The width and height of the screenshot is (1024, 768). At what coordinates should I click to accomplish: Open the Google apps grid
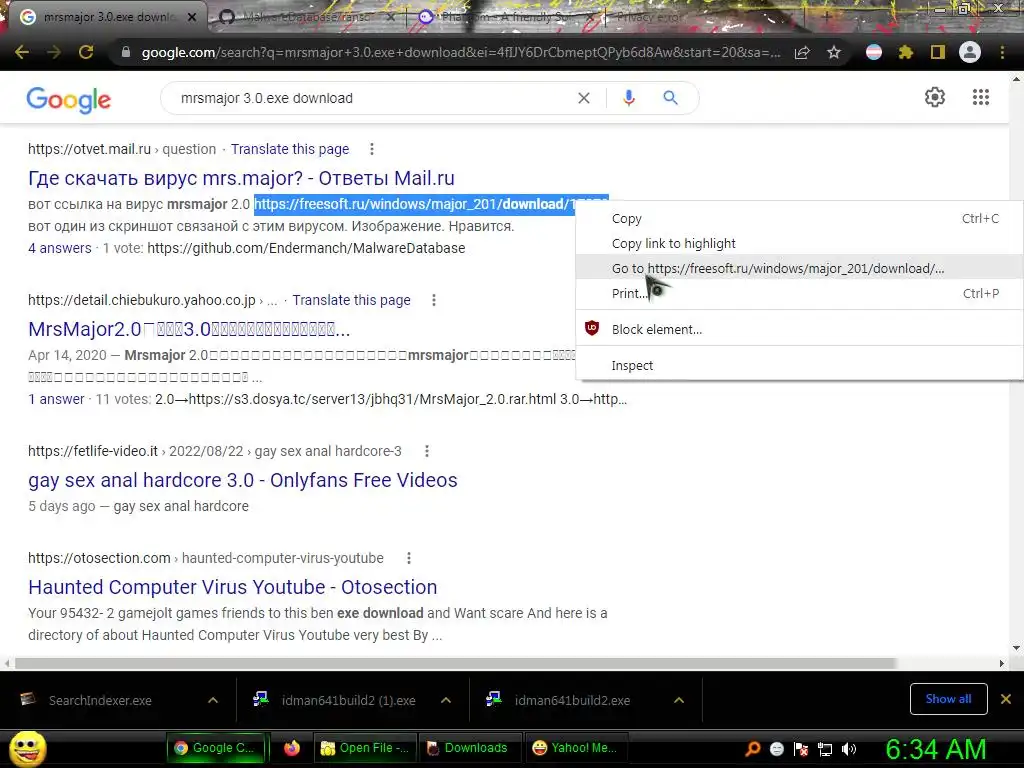[x=981, y=97]
